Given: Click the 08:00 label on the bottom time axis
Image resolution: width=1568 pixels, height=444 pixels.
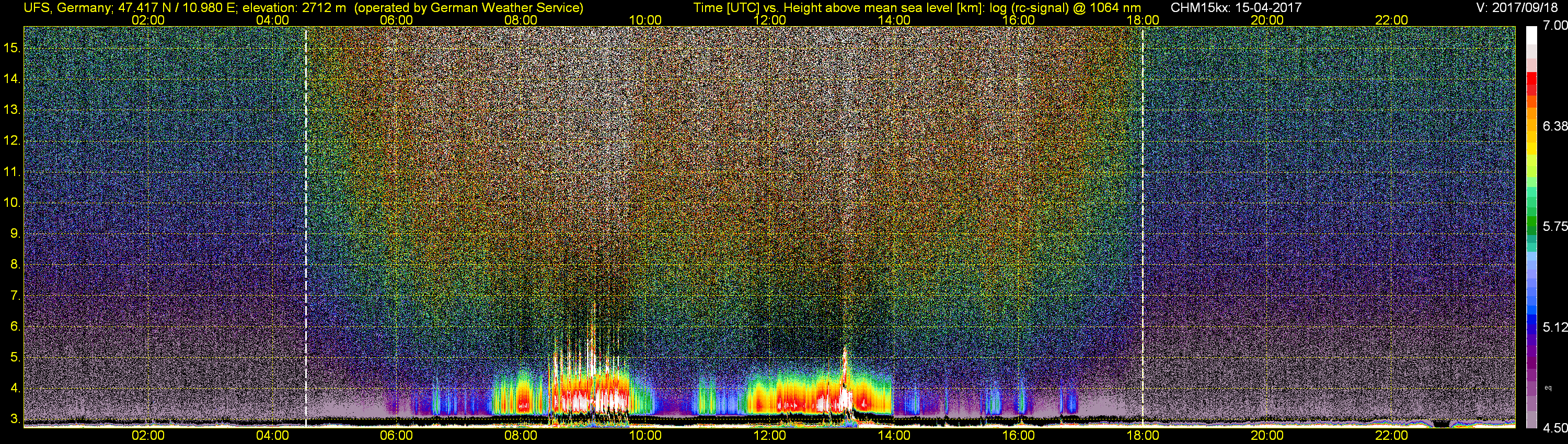Looking at the screenshot, I should [521, 436].
